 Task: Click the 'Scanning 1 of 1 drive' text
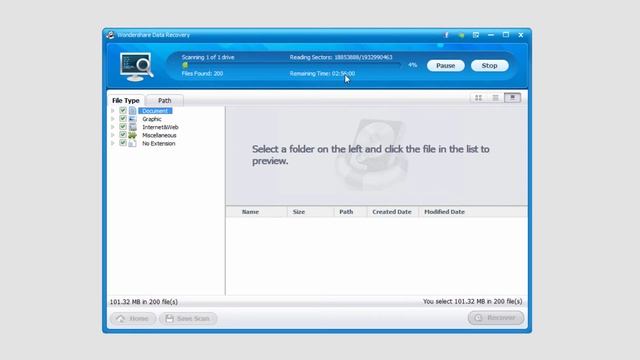pos(208,57)
